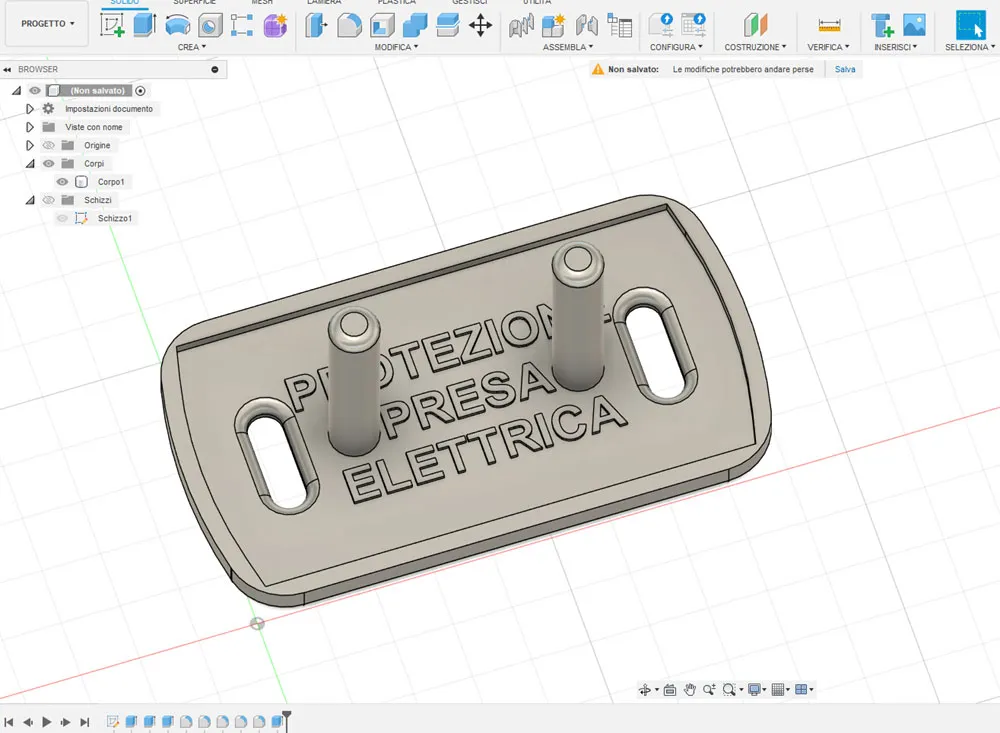This screenshot has width=1000, height=733.
Task: Toggle visibility of root (Non salvato) component
Action: [35, 91]
